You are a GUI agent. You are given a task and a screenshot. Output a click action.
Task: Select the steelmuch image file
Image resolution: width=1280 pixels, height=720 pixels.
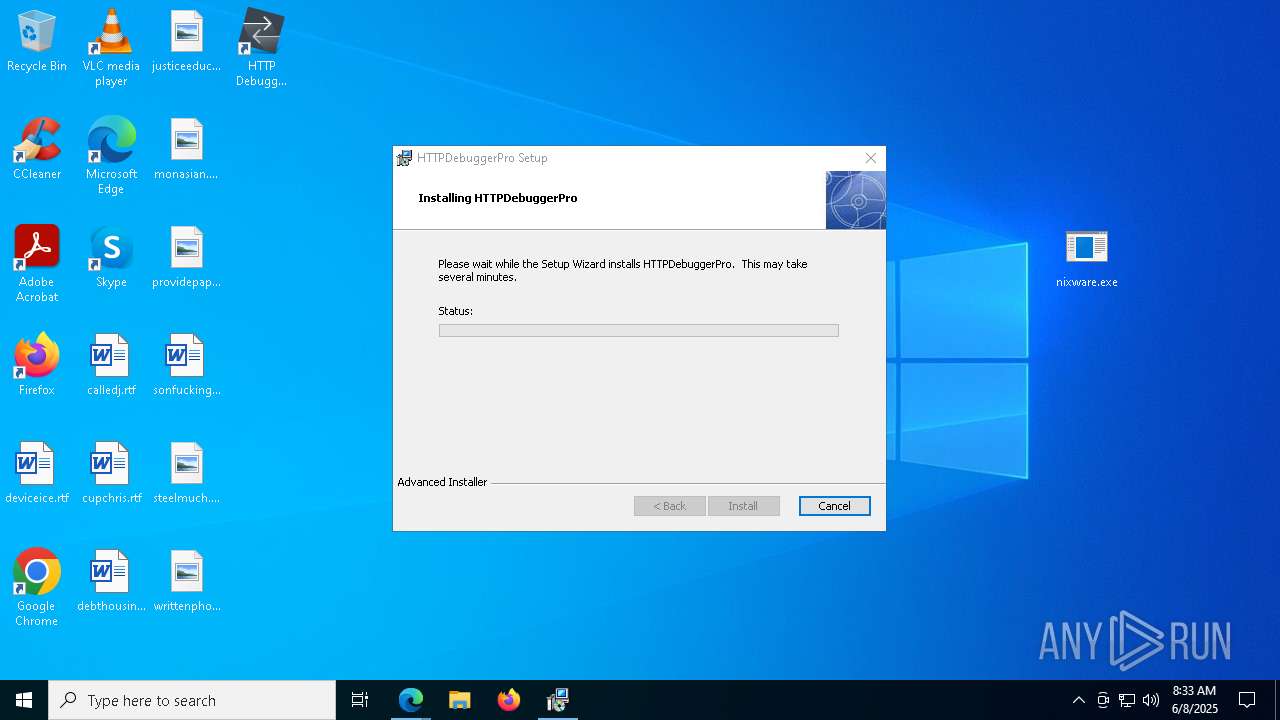point(186,473)
